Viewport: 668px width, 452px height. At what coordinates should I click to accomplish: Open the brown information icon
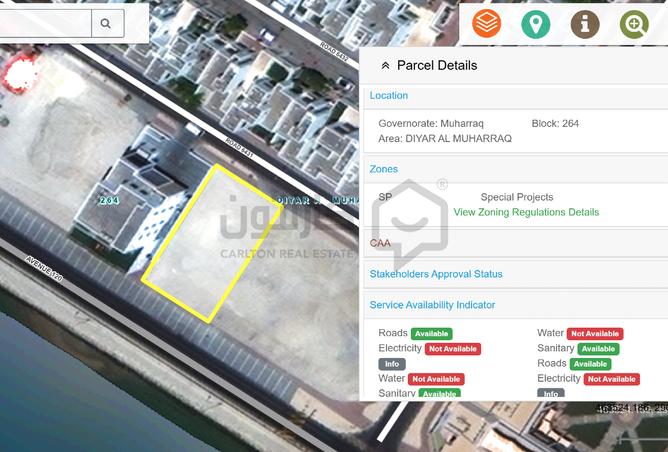[585, 23]
